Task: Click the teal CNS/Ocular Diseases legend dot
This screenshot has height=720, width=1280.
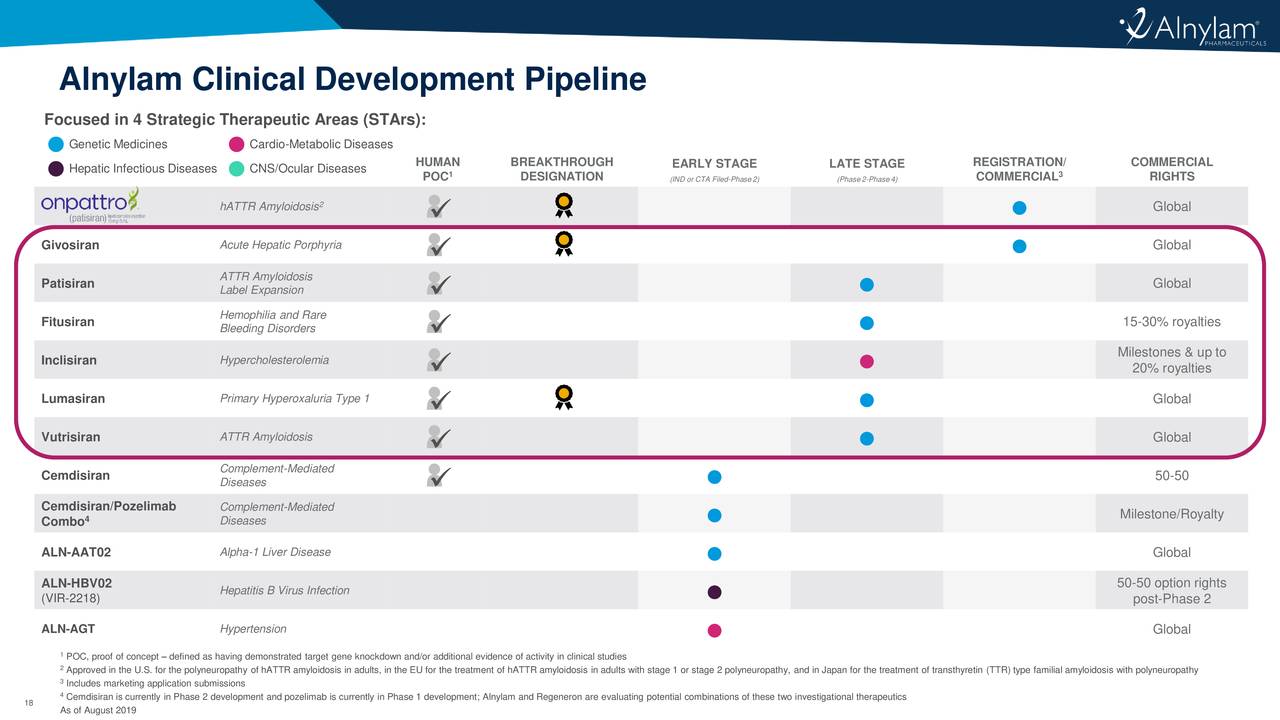Action: click(x=237, y=168)
